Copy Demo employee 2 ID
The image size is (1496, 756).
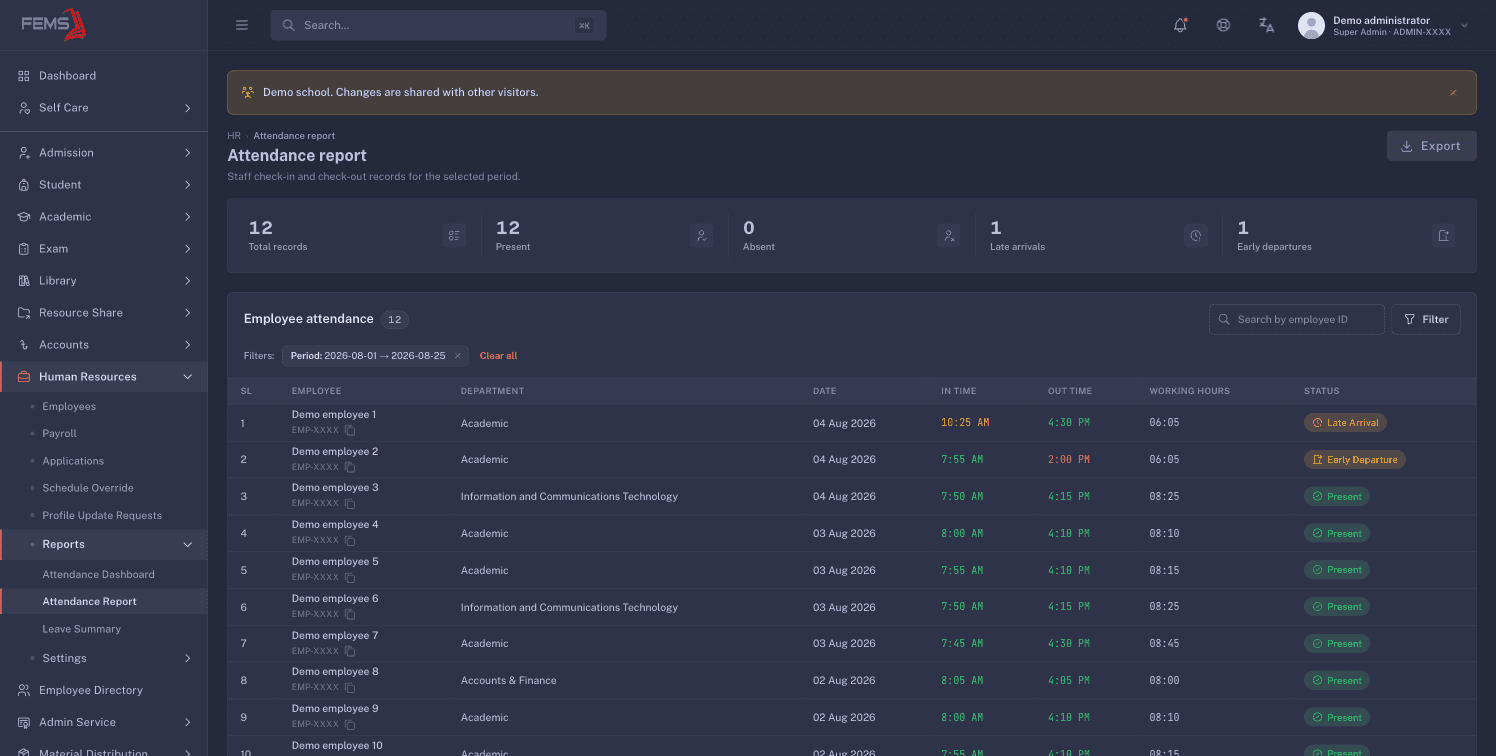tap(350, 467)
